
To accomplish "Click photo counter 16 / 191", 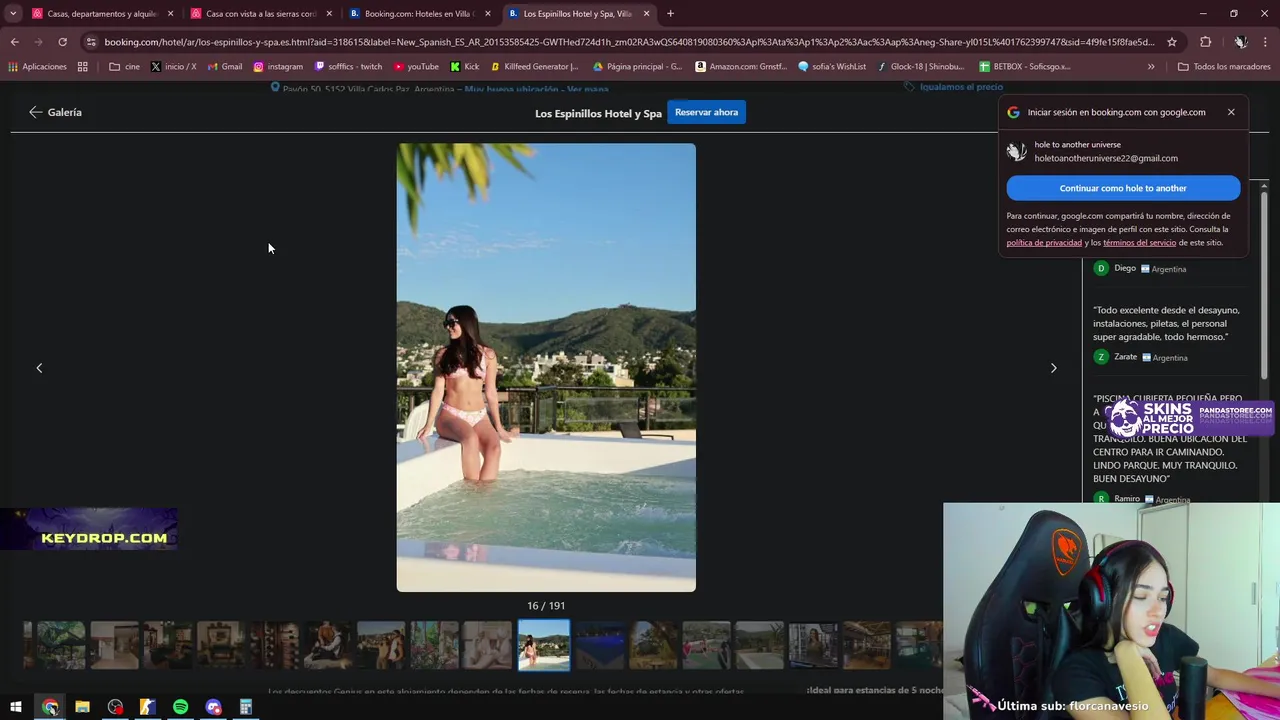I will point(546,605).
